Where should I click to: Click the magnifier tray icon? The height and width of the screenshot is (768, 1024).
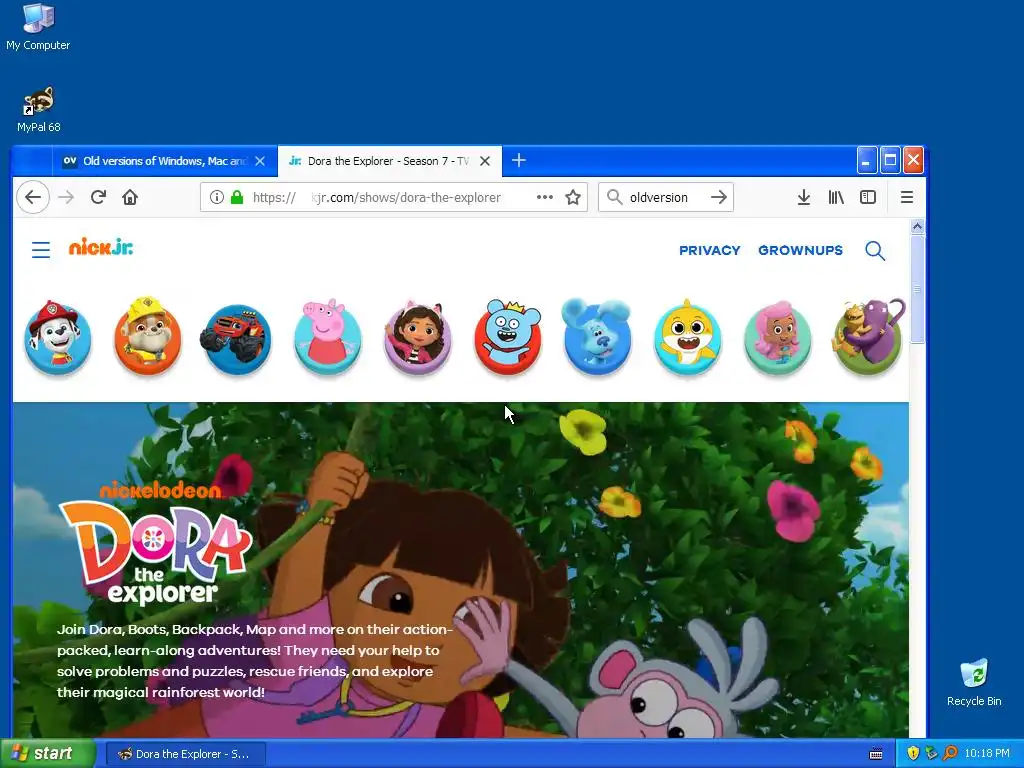click(x=950, y=754)
